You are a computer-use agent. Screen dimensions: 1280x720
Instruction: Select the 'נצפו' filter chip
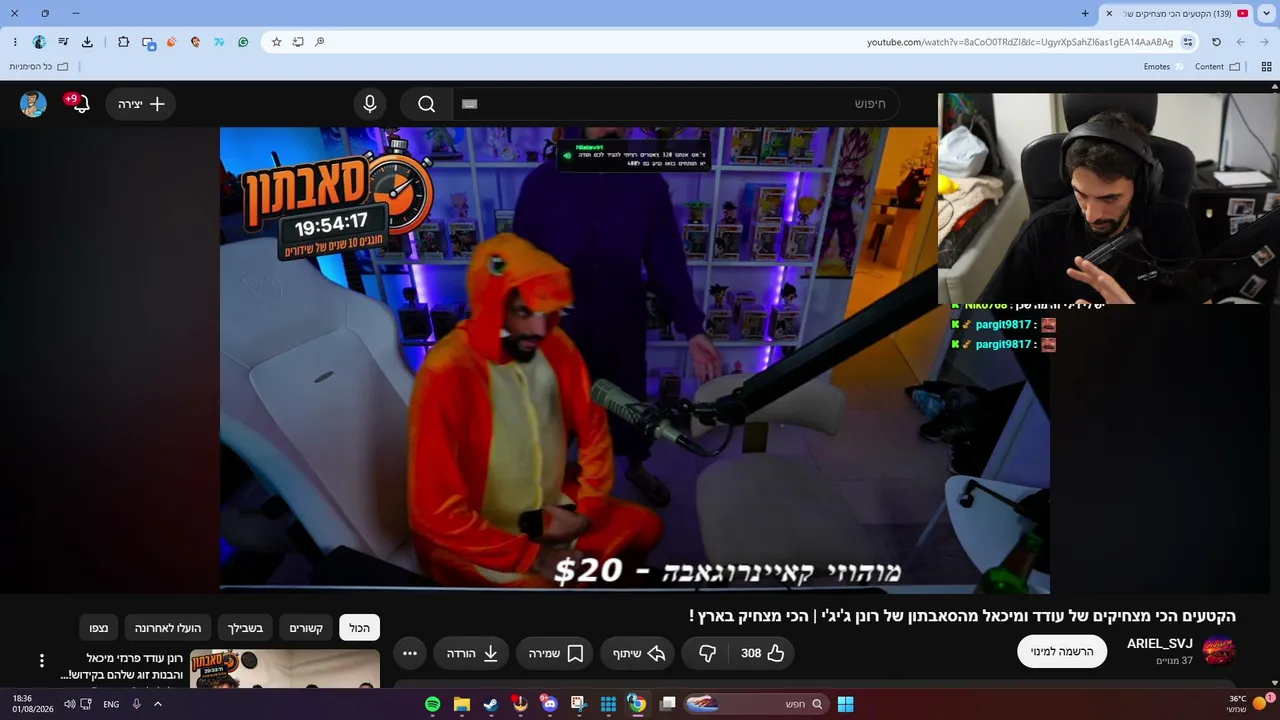tap(99, 628)
